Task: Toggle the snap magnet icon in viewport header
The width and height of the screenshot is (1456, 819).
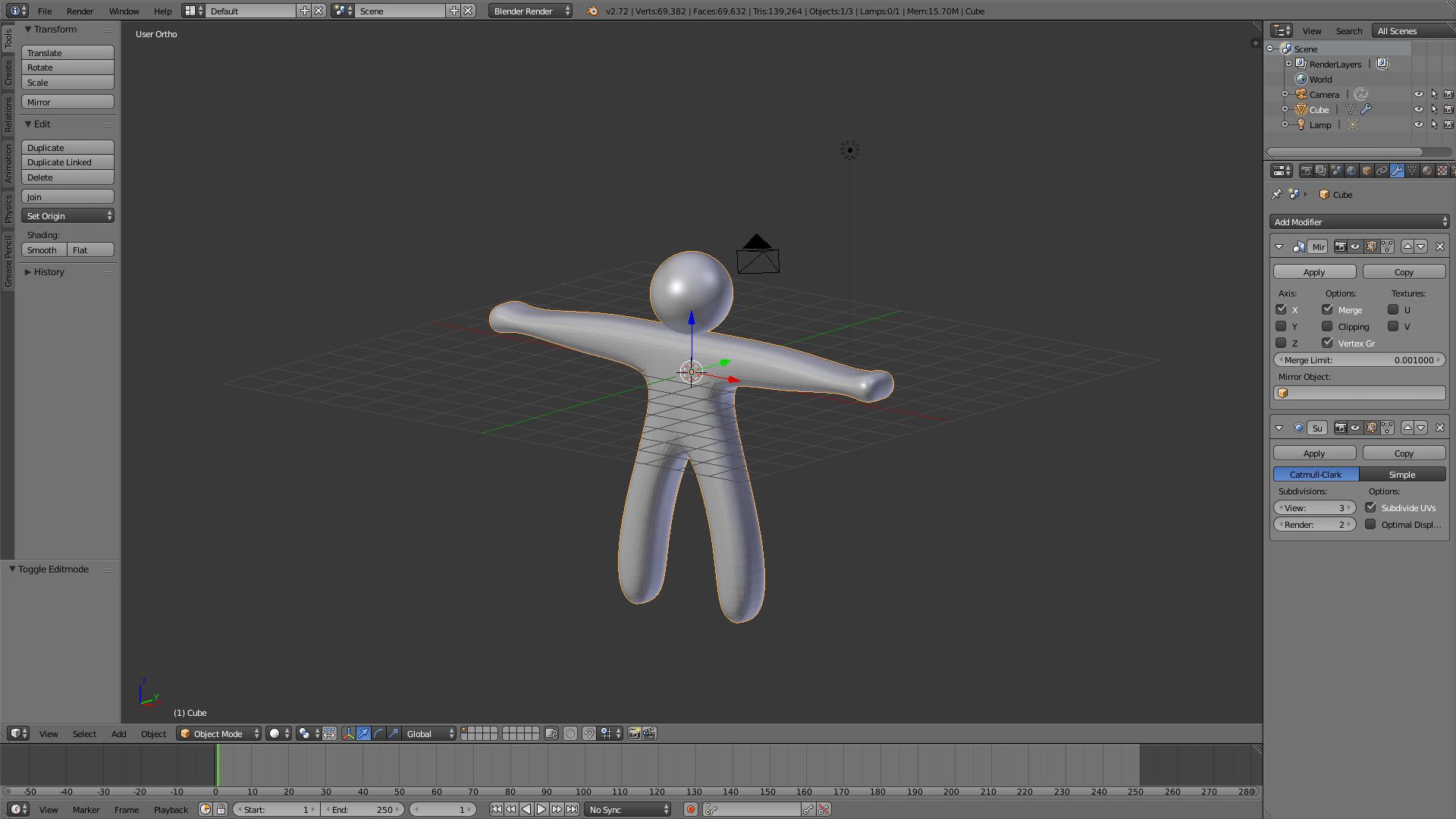Action: tap(588, 734)
